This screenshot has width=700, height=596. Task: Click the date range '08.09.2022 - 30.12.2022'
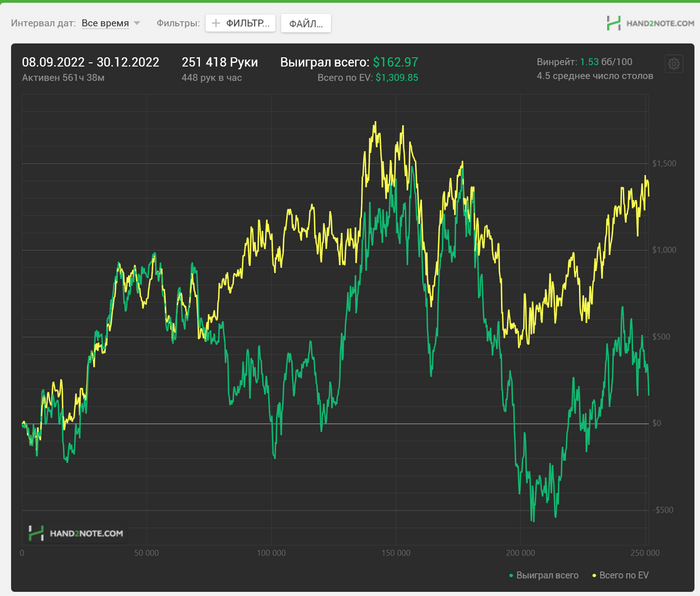(91, 62)
